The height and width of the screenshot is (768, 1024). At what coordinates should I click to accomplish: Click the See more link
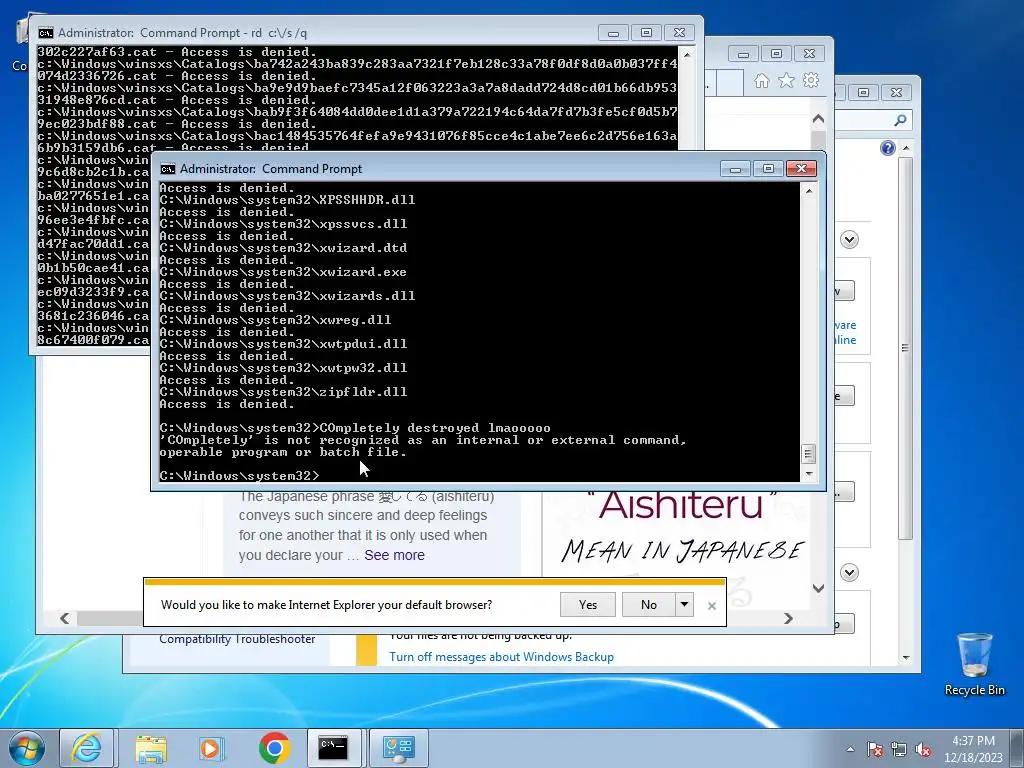pos(394,555)
